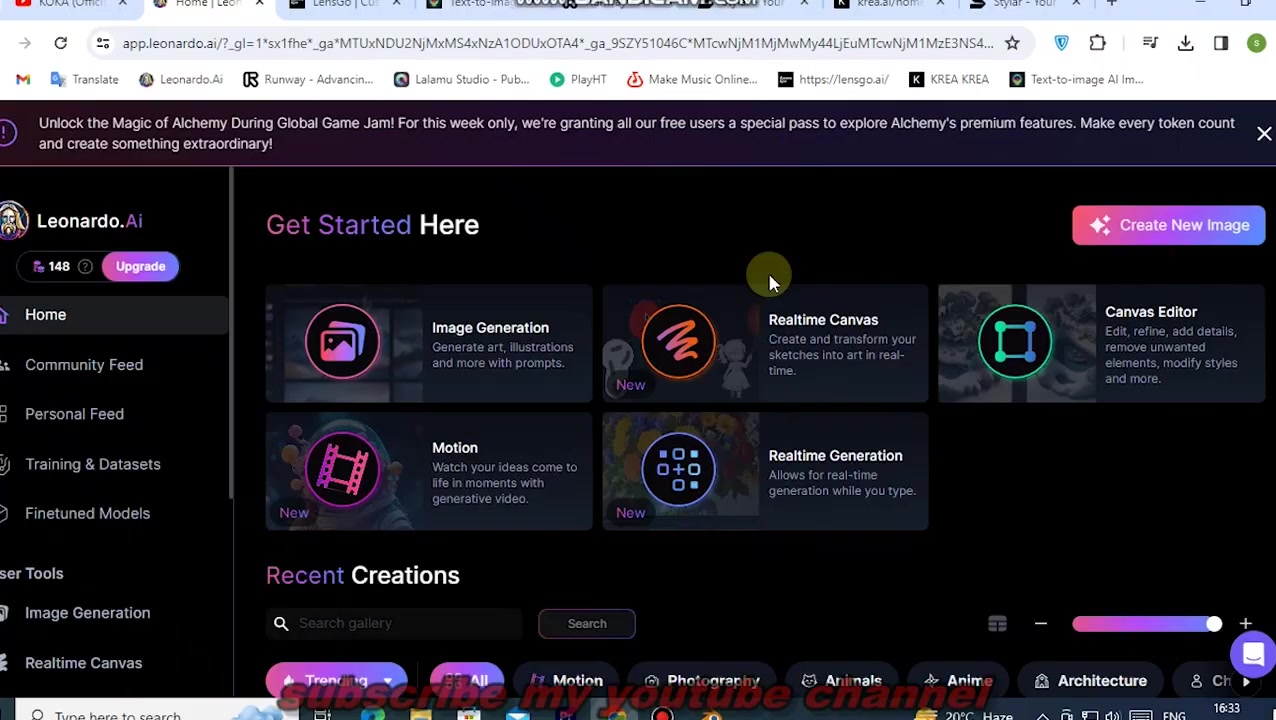Open the browser profile avatar
This screenshot has width=1276, height=720.
(1256, 43)
